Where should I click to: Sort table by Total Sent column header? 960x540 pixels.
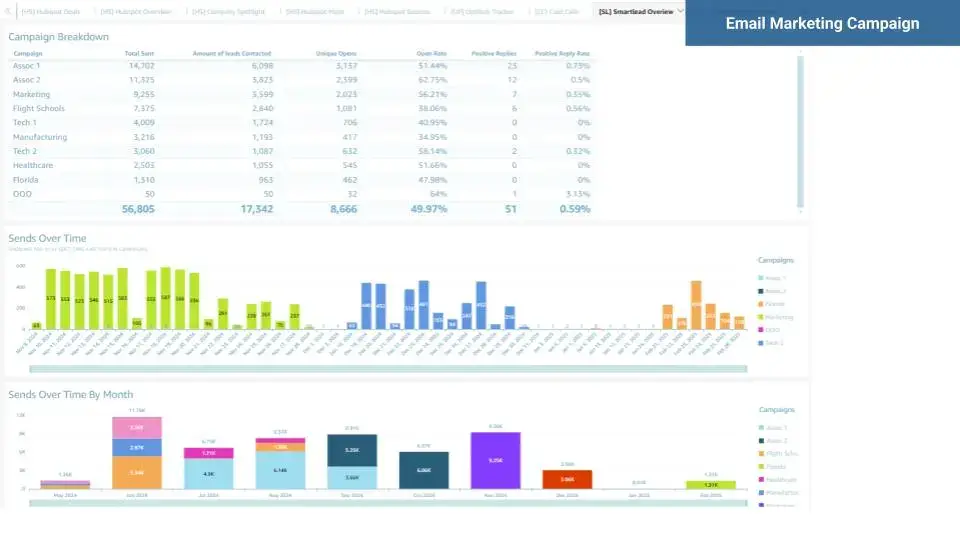(x=139, y=52)
